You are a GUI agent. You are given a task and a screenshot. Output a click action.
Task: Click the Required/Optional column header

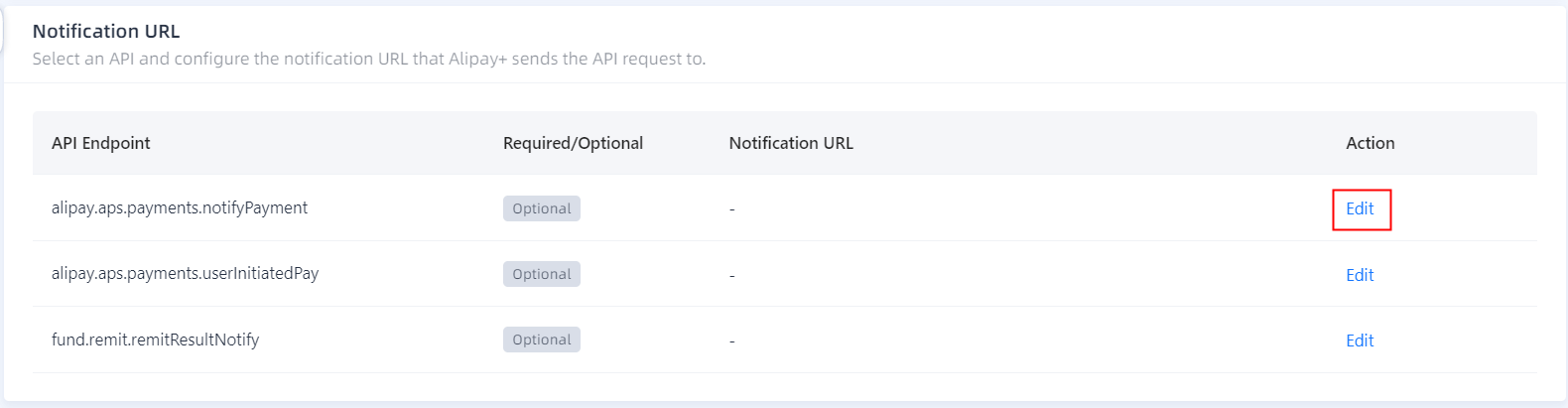573,143
